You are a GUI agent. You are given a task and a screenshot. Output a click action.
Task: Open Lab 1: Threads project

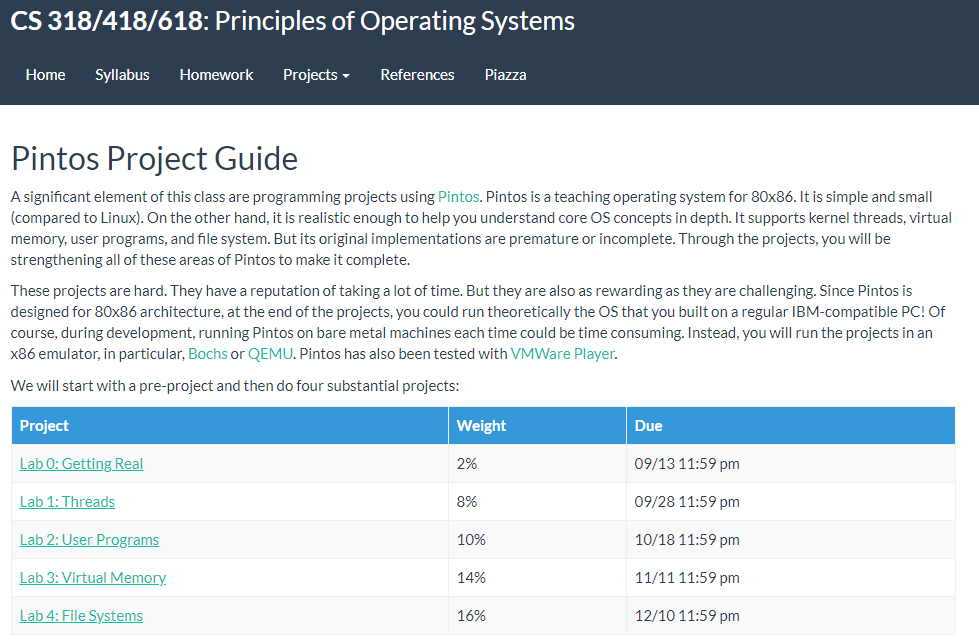(67, 502)
